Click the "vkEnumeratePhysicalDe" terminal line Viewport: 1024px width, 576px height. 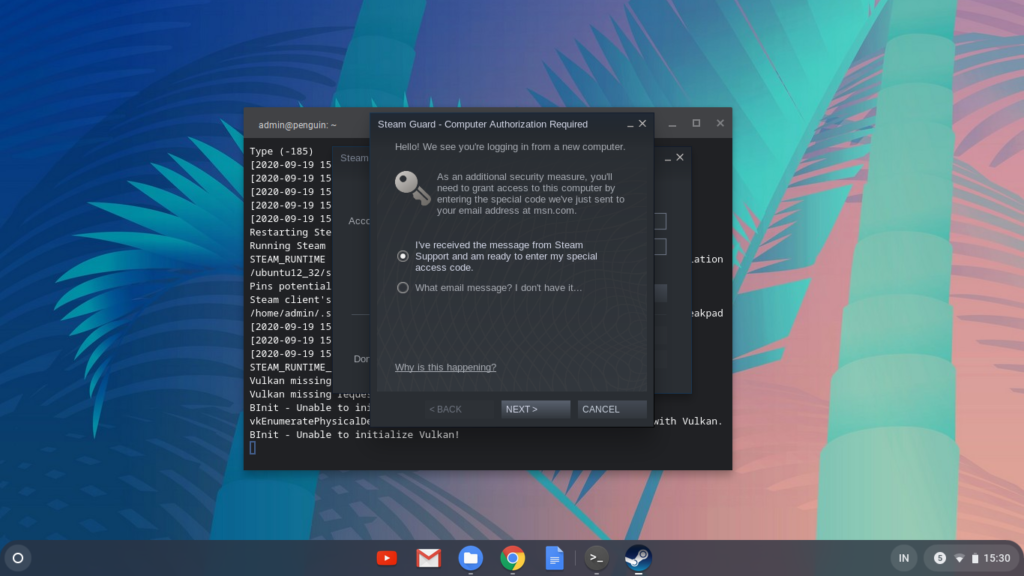pos(310,421)
